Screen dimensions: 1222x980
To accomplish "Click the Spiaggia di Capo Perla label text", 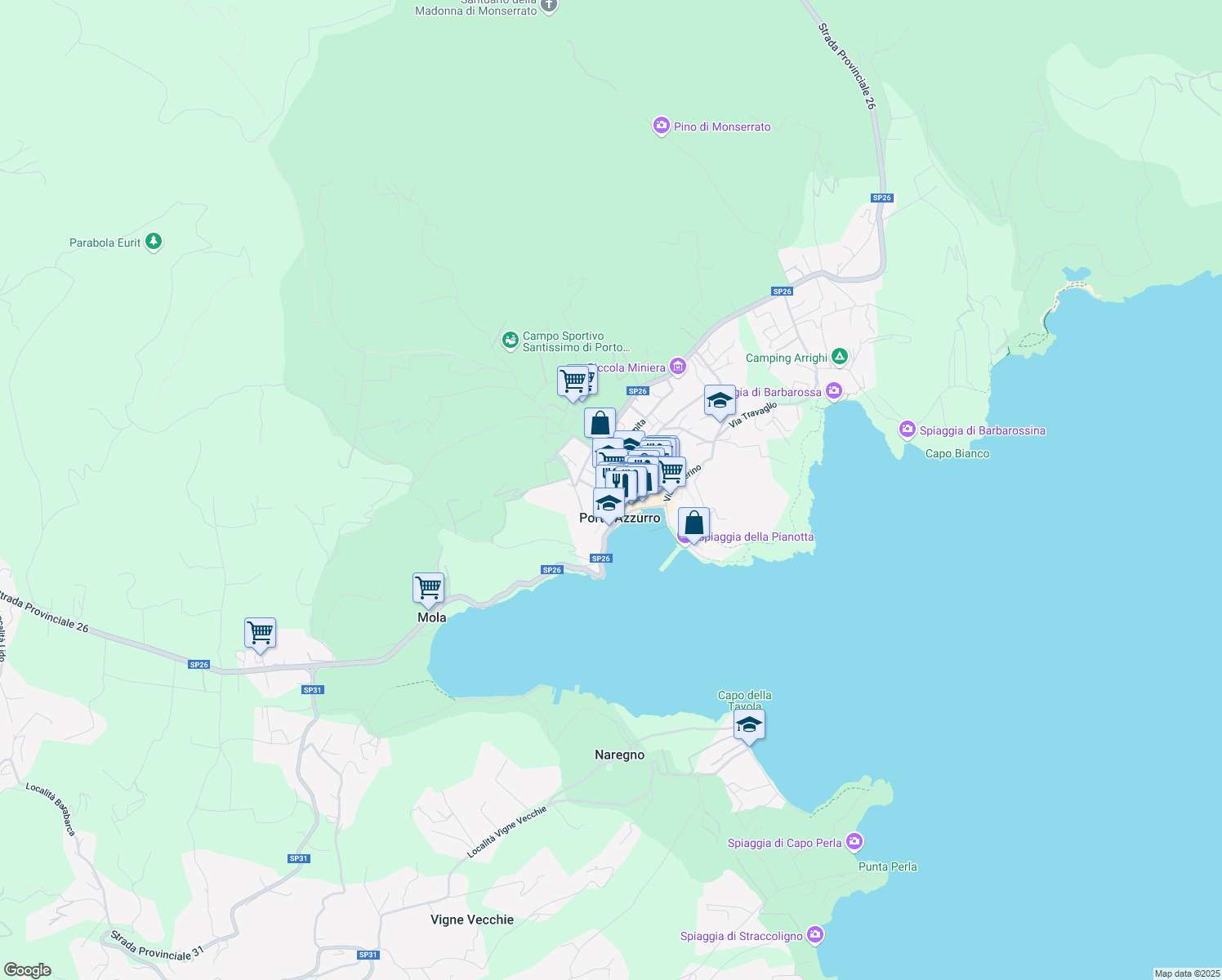I will click(785, 843).
